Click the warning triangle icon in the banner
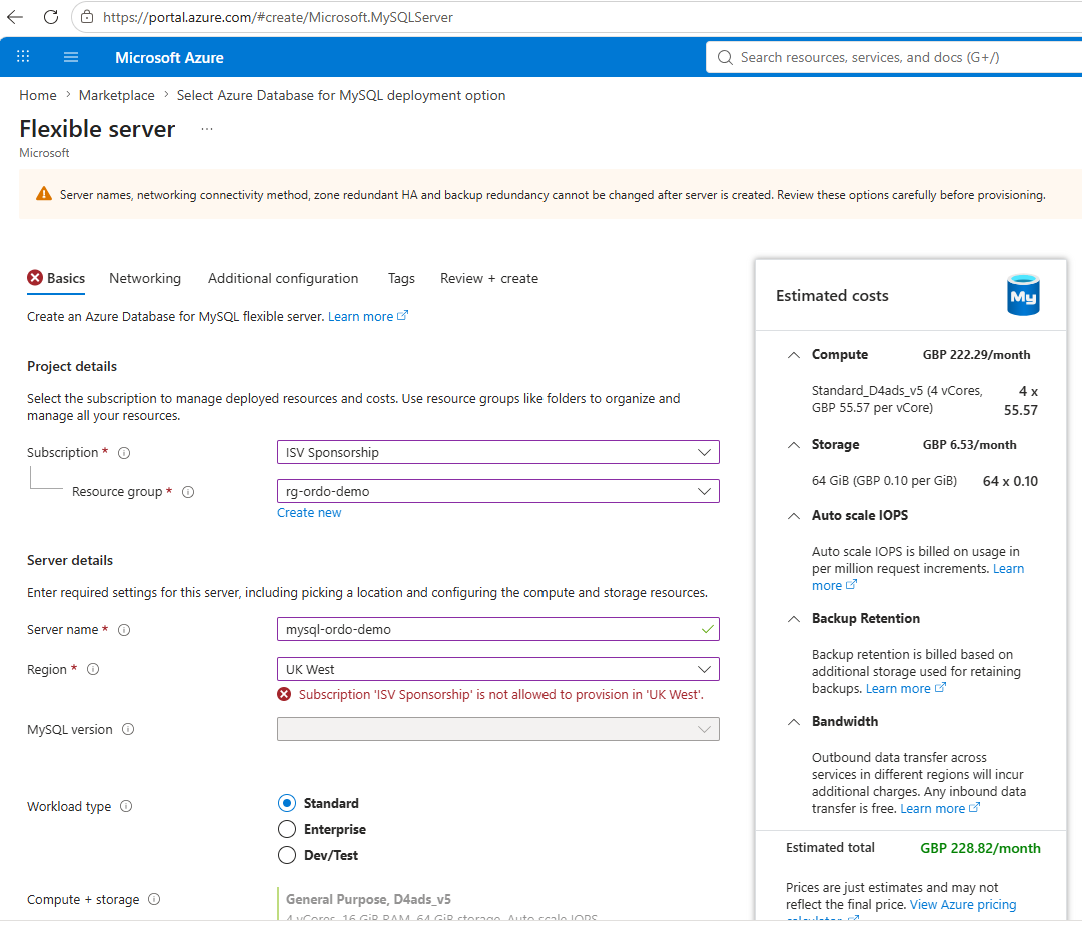Image resolution: width=1082 pixels, height=936 pixels. click(x=43, y=194)
